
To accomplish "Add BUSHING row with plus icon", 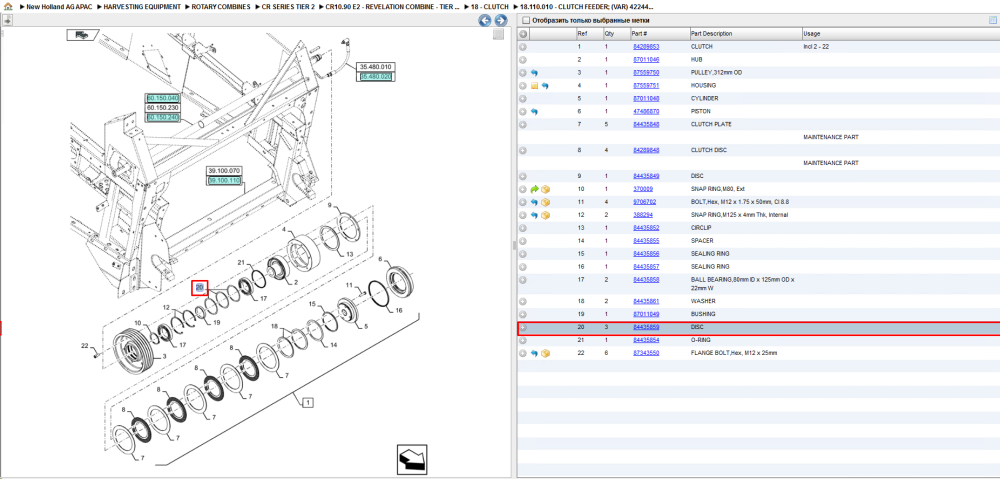I will (x=523, y=314).
